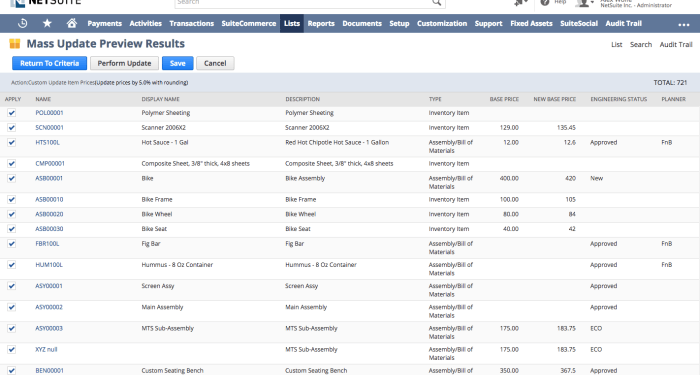The width and height of the screenshot is (700, 375).
Task: Open item ASB00001
Action: 49,178
